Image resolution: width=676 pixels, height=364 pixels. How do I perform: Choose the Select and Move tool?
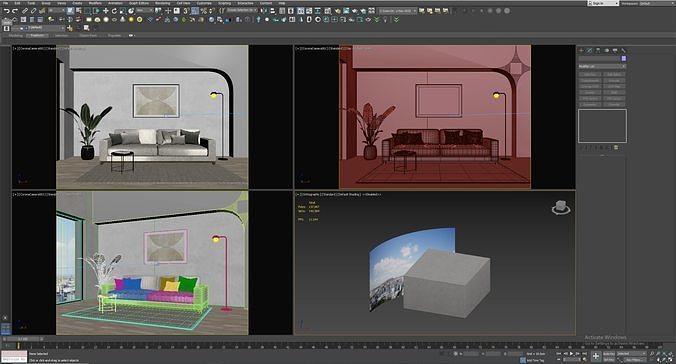tap(106, 11)
